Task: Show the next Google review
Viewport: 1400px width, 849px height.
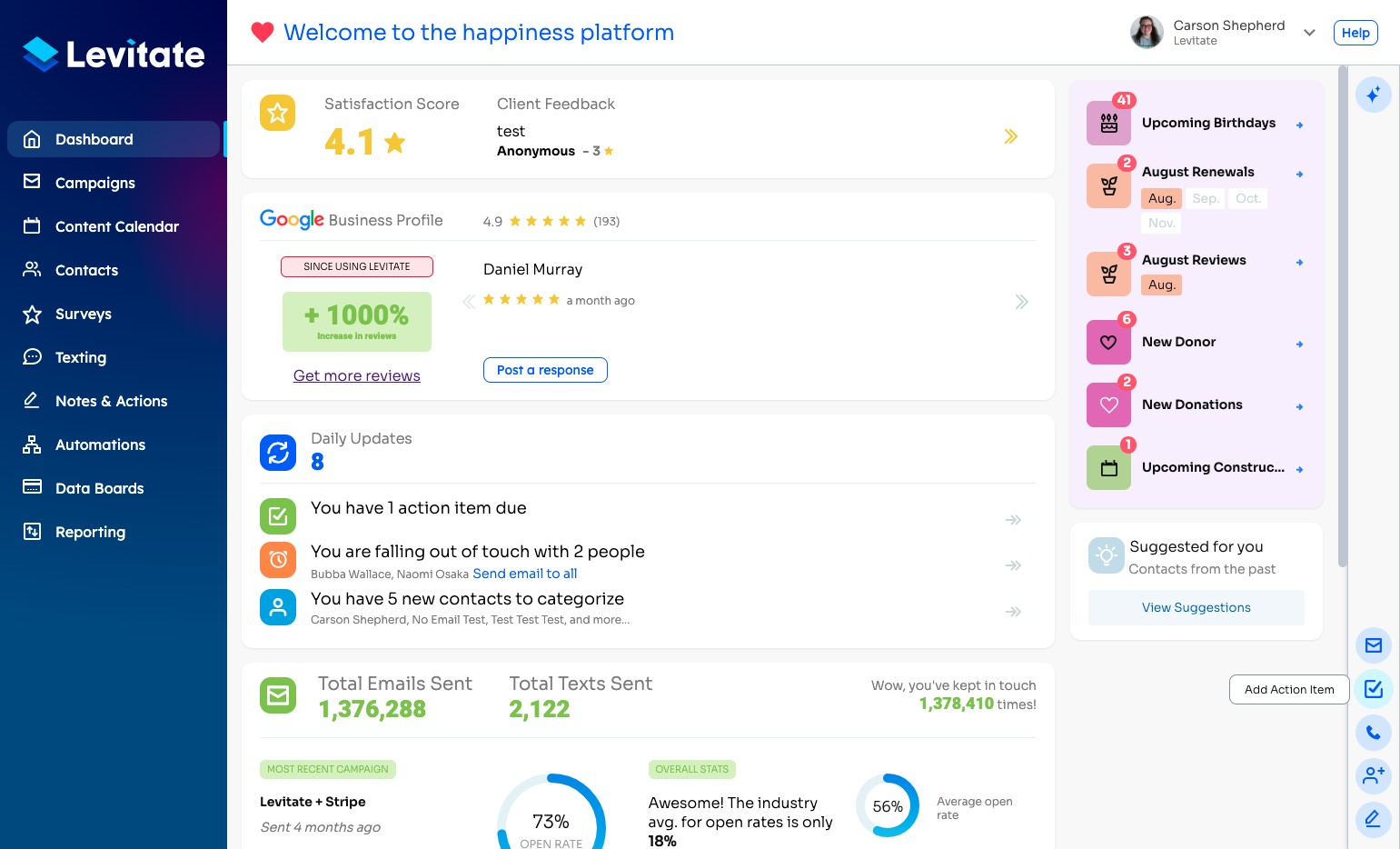Action: point(1021,302)
